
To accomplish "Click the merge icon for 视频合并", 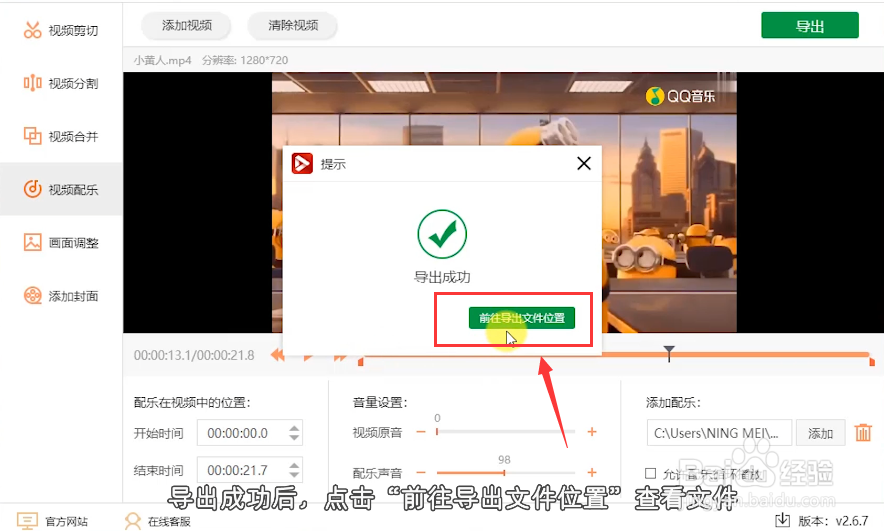I will 33,136.
